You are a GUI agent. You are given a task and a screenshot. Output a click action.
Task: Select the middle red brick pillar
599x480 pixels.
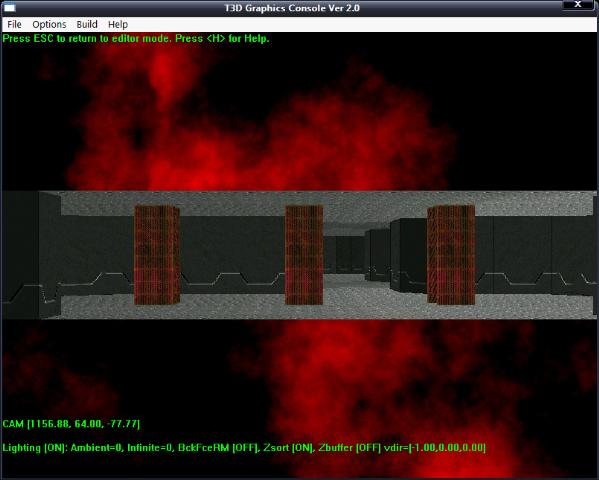coord(304,255)
